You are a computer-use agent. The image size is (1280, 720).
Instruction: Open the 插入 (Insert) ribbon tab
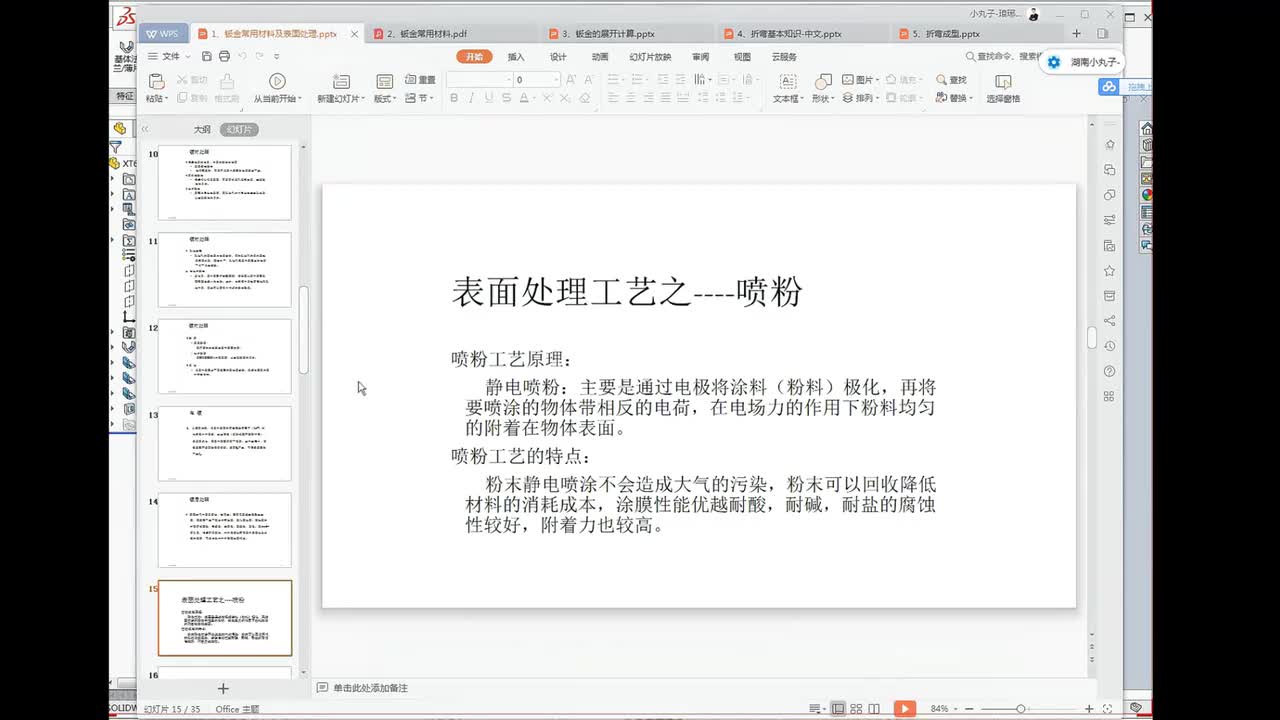[516, 57]
